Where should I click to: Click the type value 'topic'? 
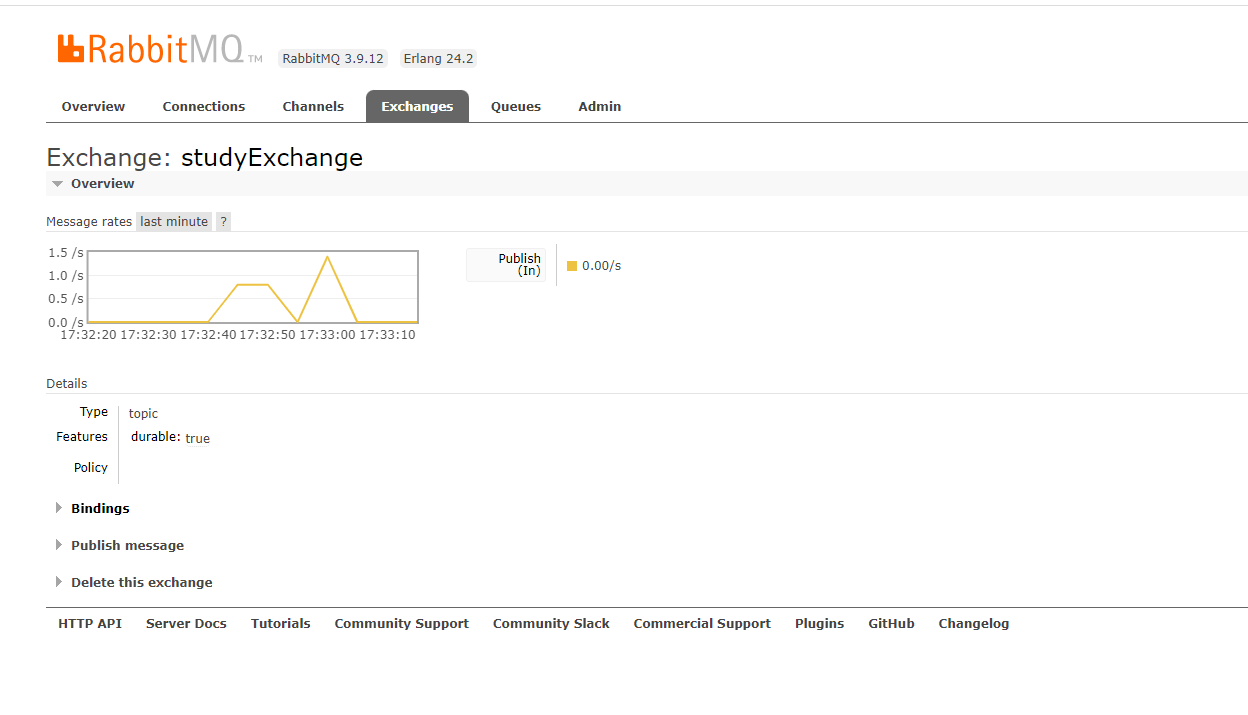click(x=143, y=413)
